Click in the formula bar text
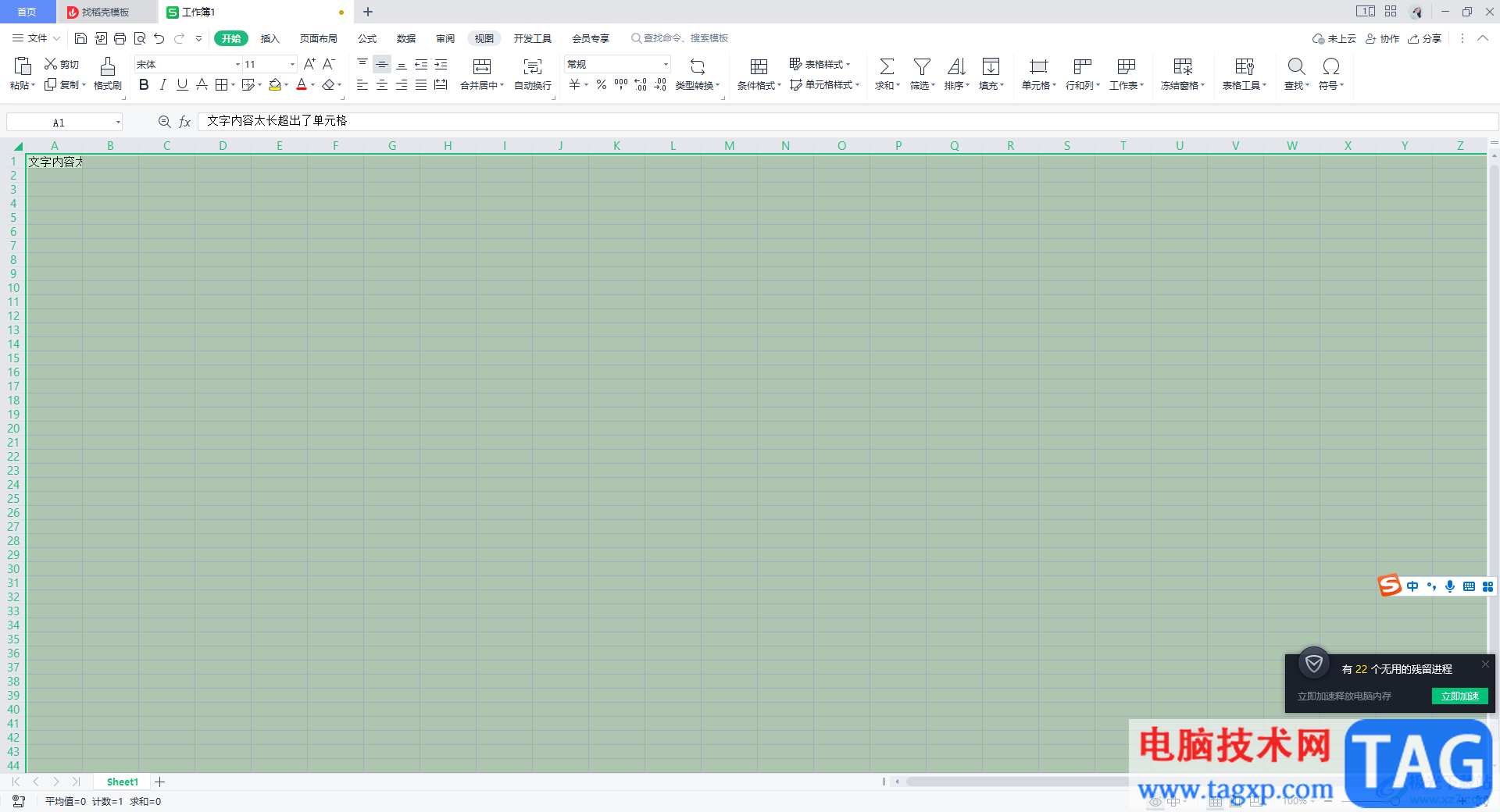1500x812 pixels. click(277, 121)
